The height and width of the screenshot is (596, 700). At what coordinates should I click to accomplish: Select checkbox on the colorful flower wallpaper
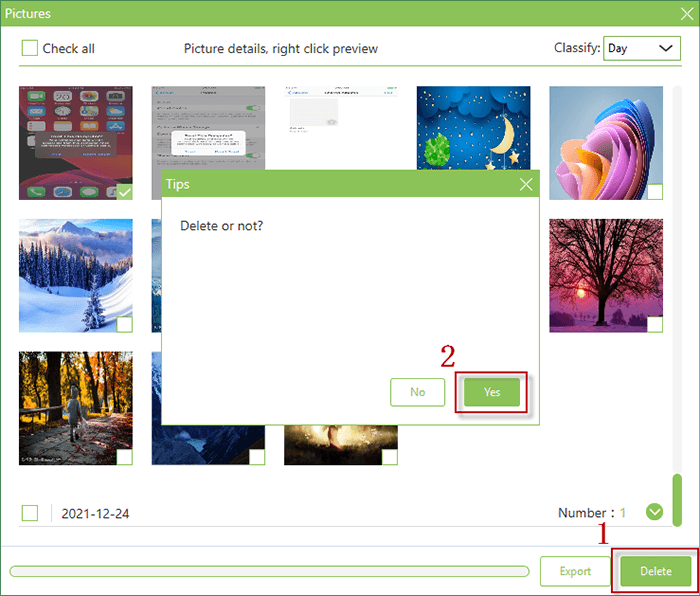(655, 192)
